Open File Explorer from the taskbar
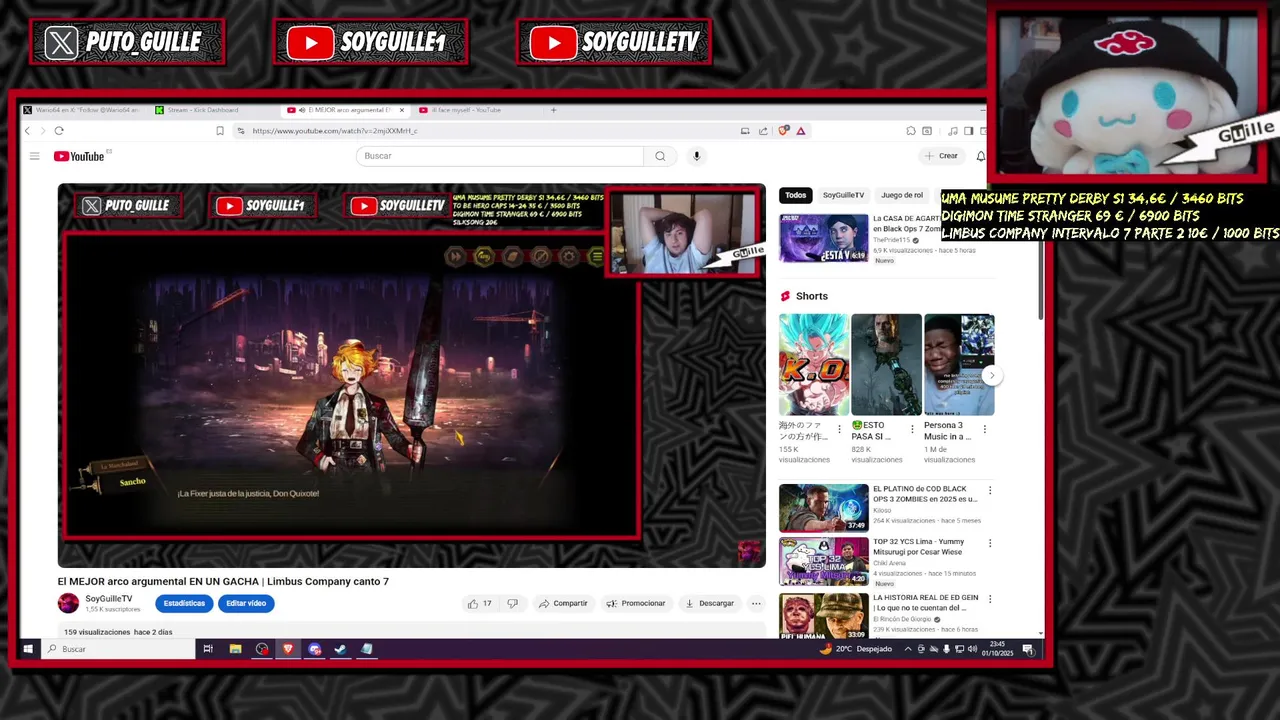This screenshot has width=1280, height=720. click(x=235, y=649)
